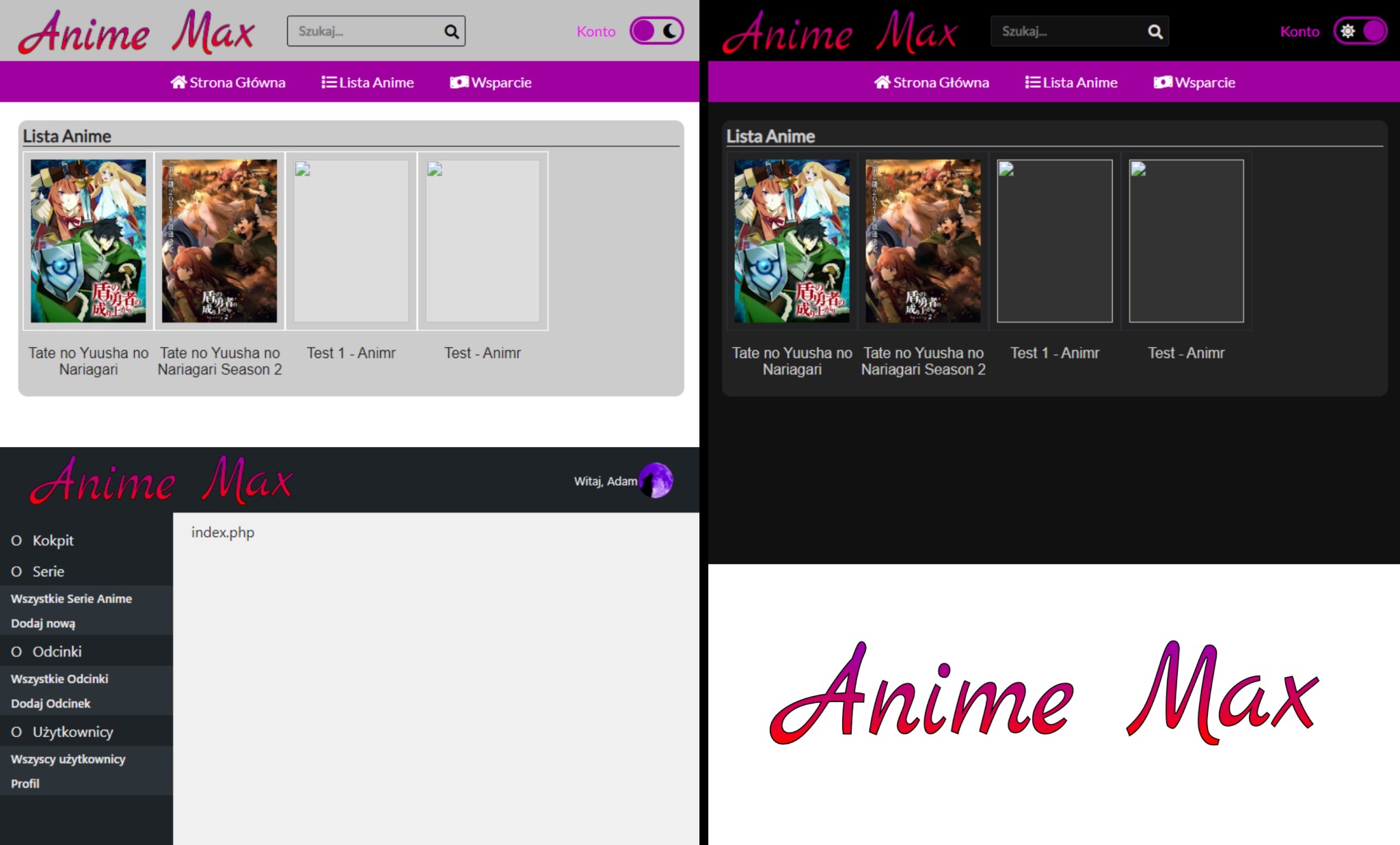The image size is (1400, 845).
Task: Select the Kokpit radio marker
Action: [16, 540]
